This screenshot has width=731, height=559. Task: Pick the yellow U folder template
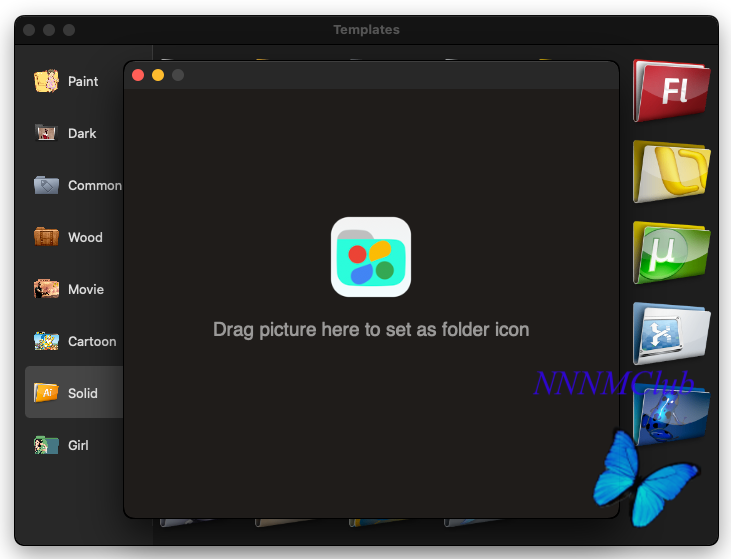[x=671, y=172]
